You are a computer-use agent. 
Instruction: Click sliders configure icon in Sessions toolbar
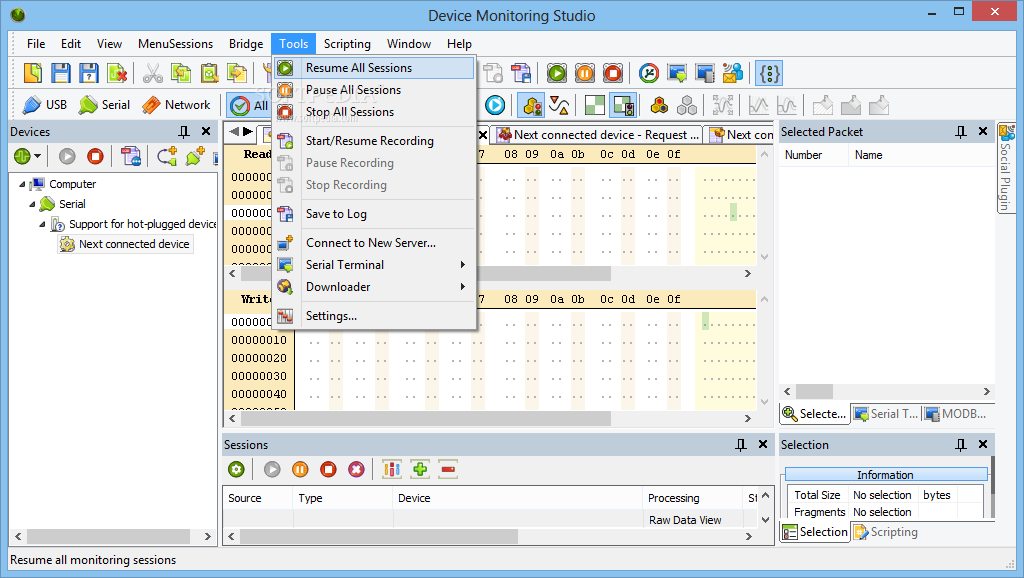(x=392, y=470)
